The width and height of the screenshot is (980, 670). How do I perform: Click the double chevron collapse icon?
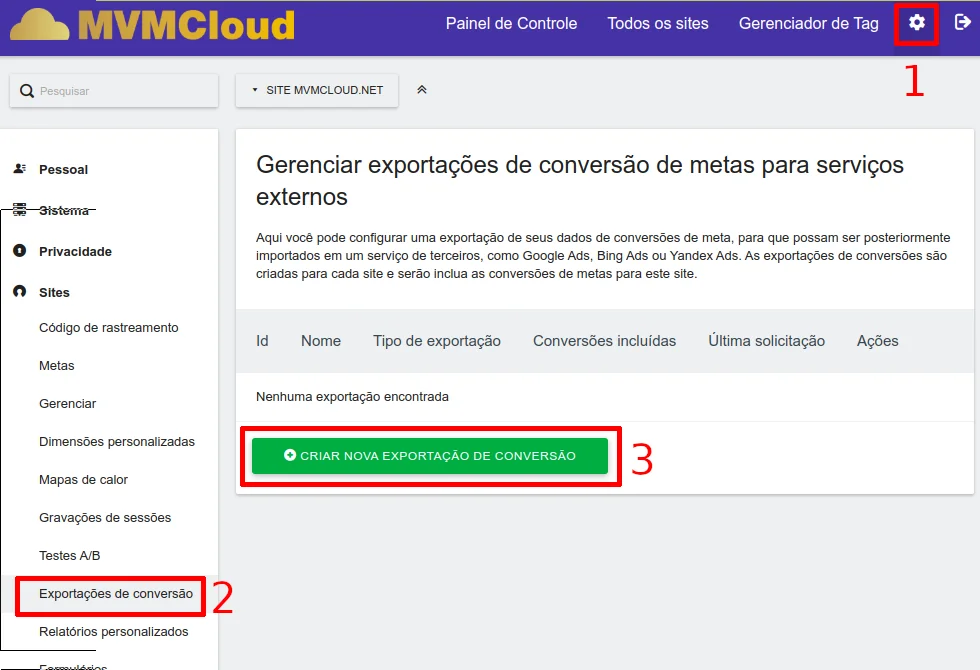click(x=422, y=90)
